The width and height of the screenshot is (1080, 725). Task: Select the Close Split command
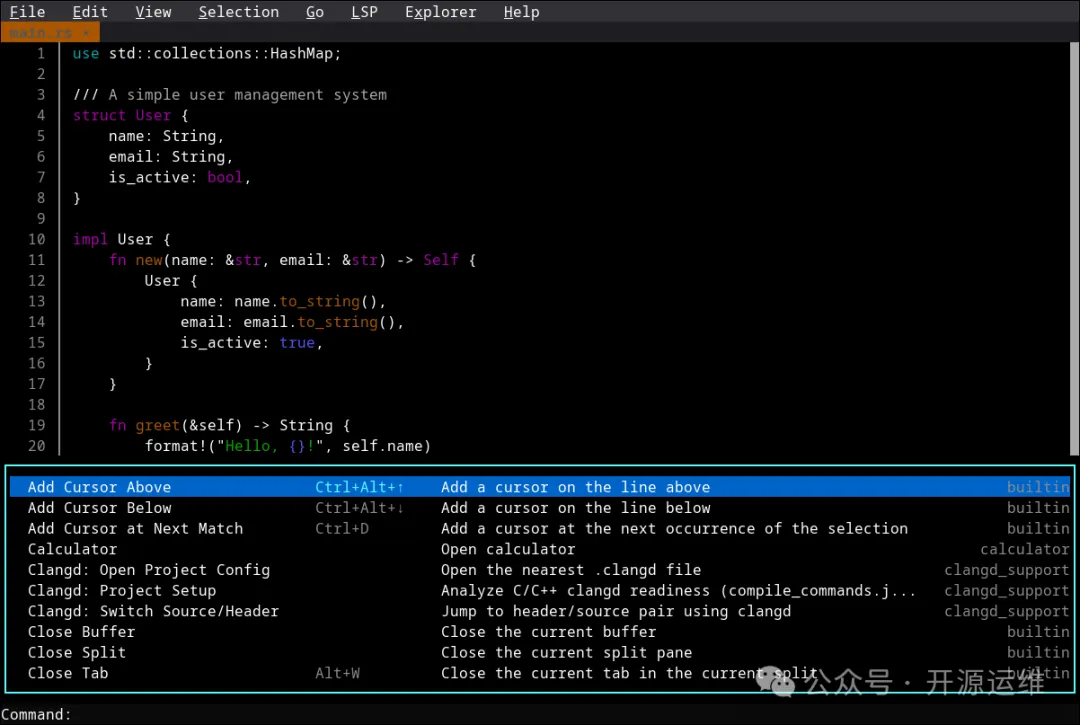click(x=77, y=652)
